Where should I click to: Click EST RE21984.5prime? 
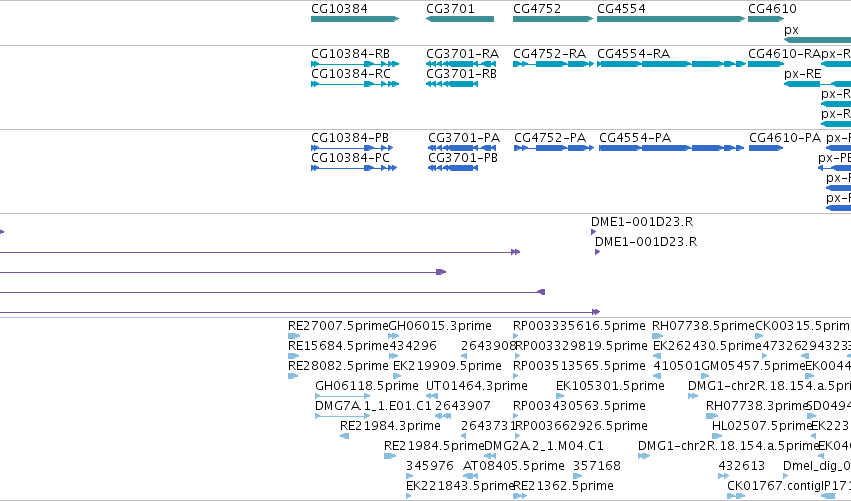click(434, 446)
